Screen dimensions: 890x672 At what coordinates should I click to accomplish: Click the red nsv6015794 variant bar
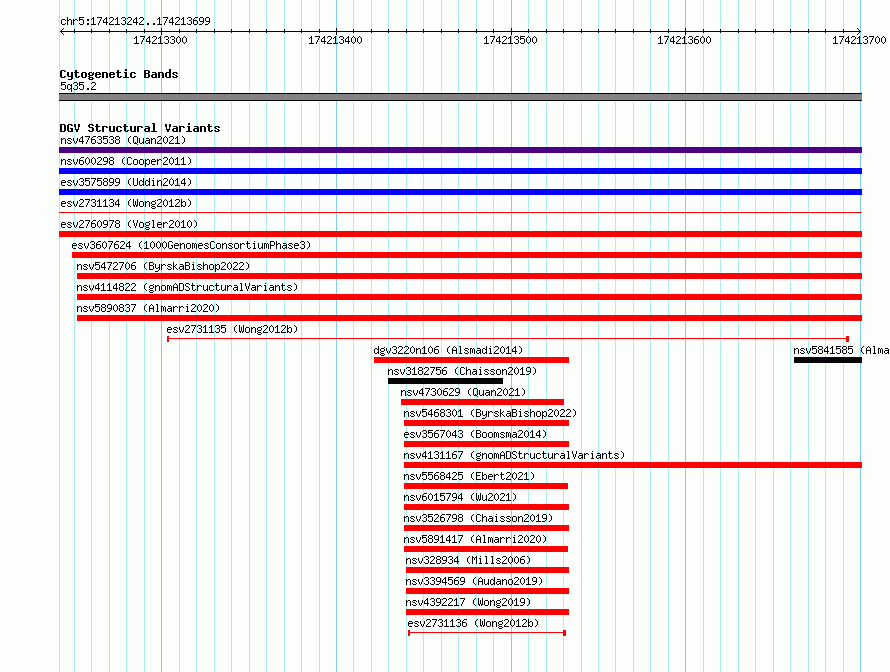tap(486, 507)
